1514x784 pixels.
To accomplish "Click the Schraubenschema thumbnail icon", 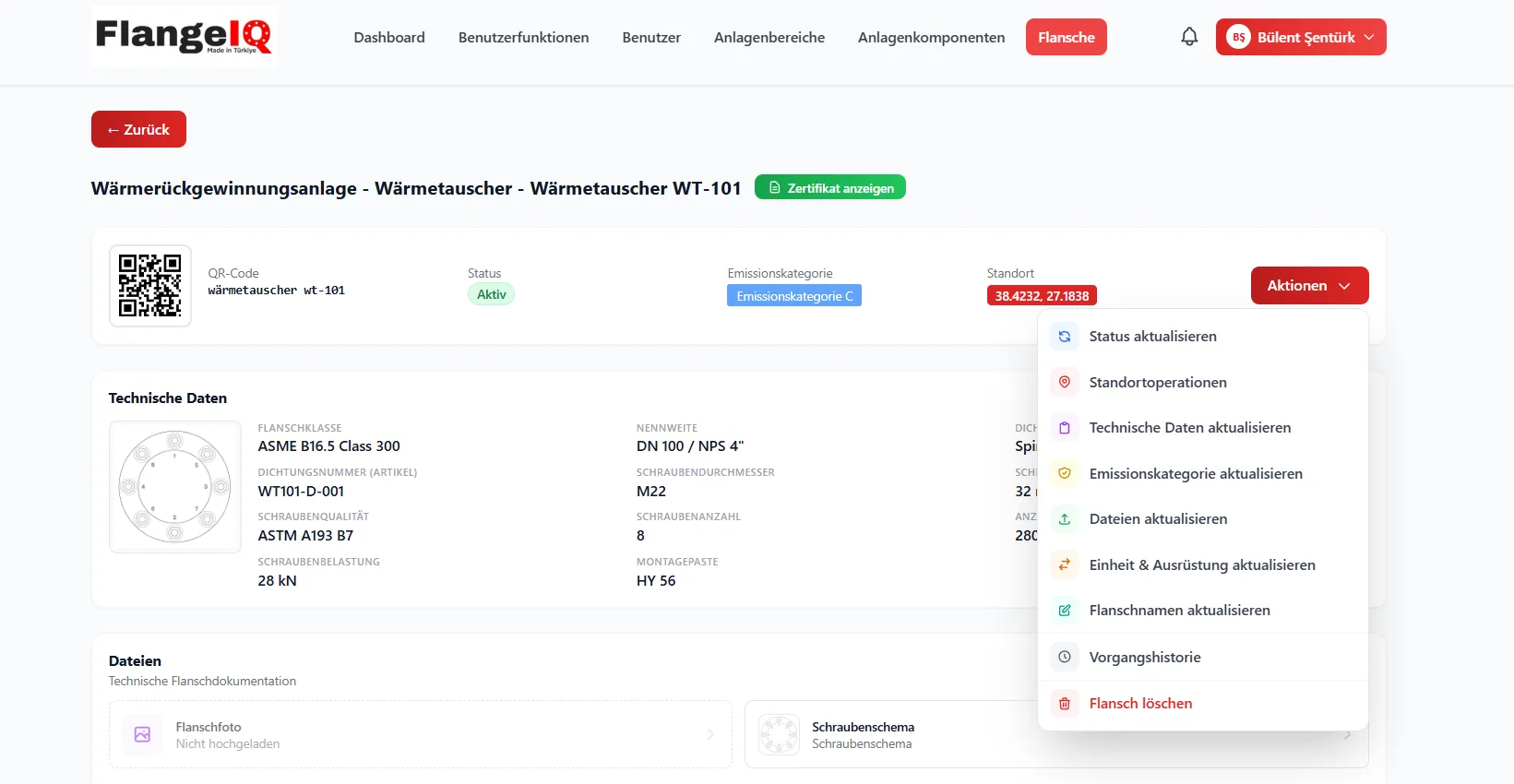I will coord(779,734).
